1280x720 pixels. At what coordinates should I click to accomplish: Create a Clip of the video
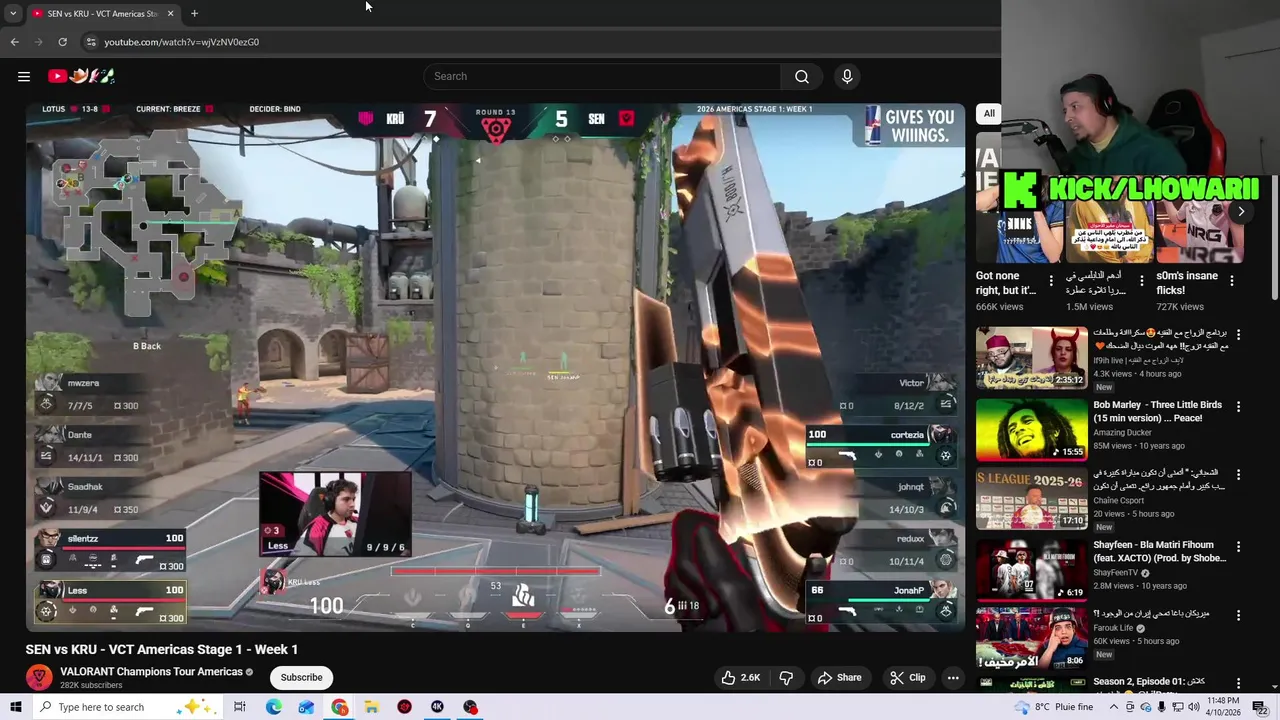click(x=908, y=677)
